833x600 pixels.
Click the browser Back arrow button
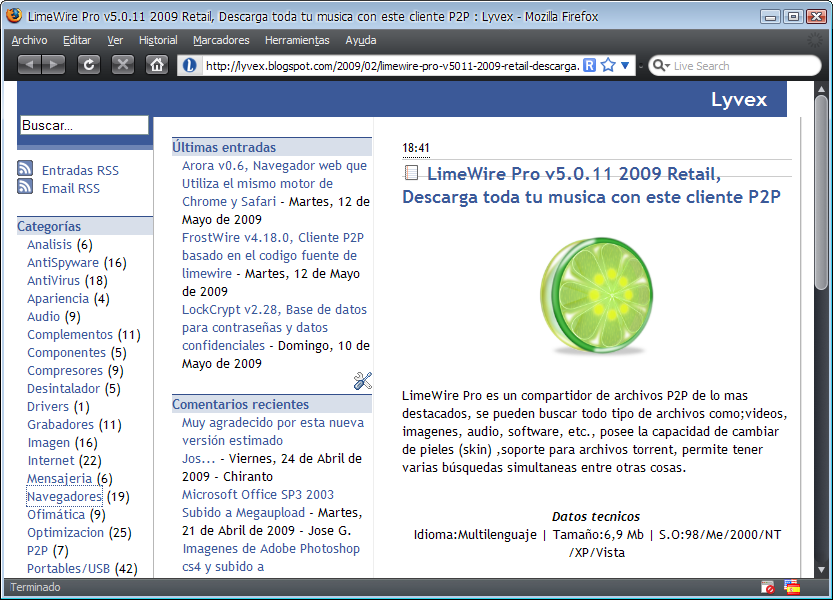[29, 65]
